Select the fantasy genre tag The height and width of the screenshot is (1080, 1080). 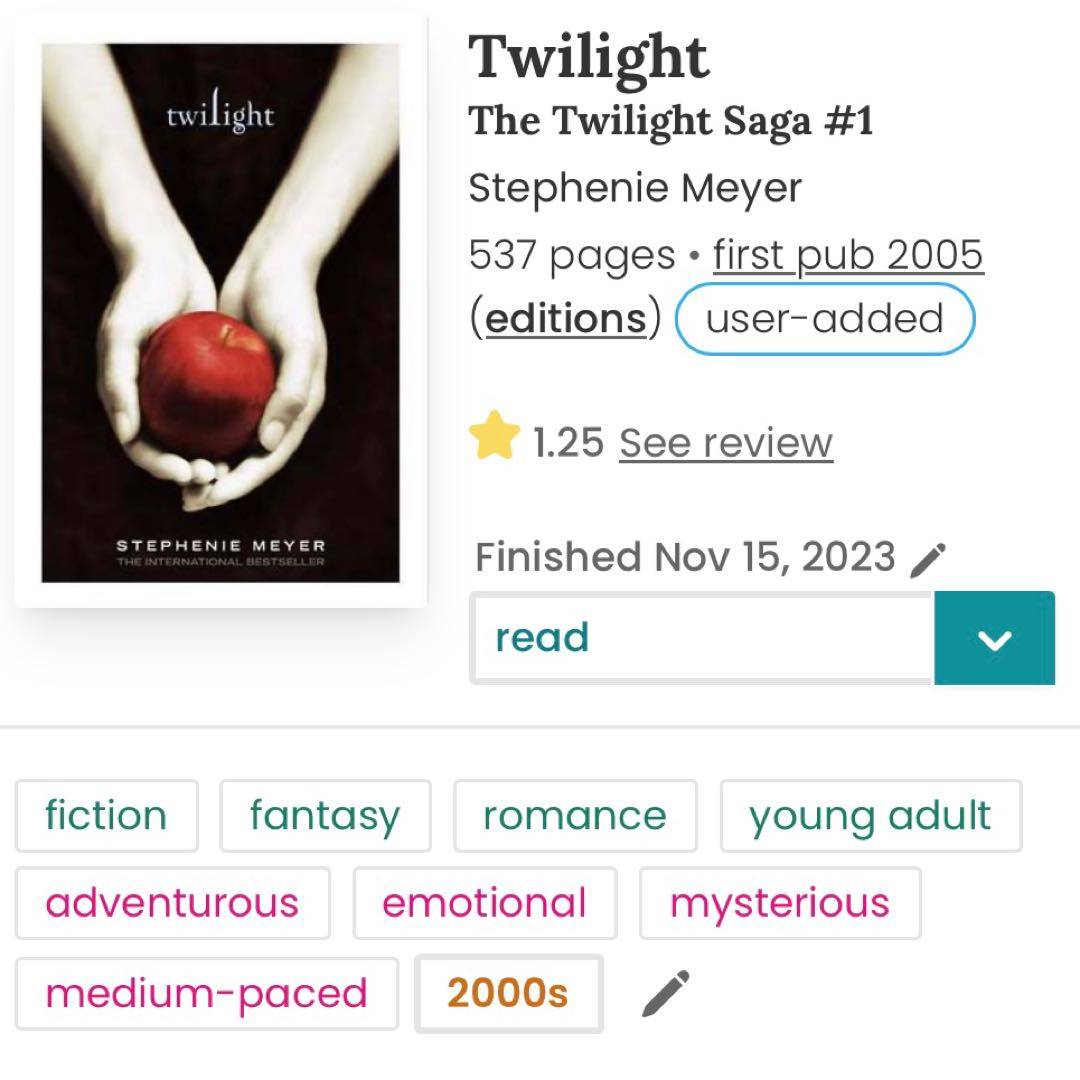click(x=325, y=816)
